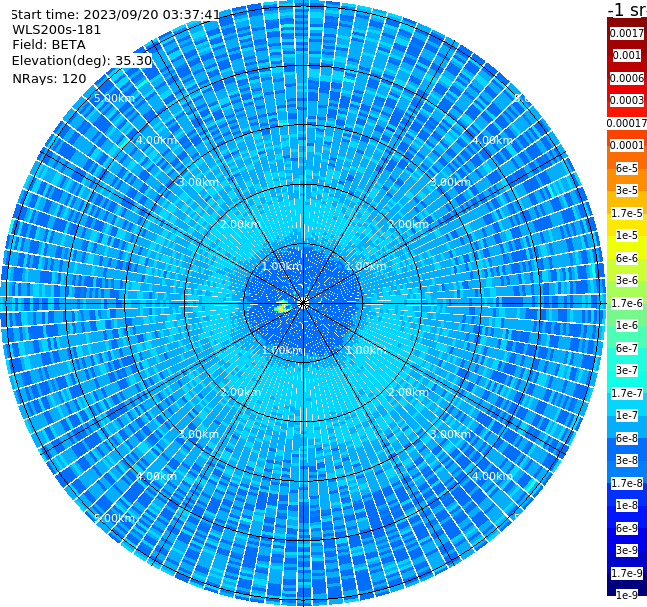Select the 1.7e-7 colorbar label

pos(627,393)
